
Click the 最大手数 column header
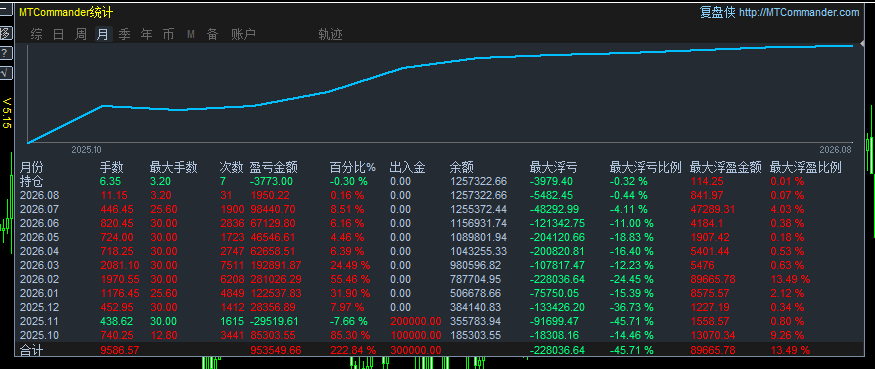coord(174,167)
